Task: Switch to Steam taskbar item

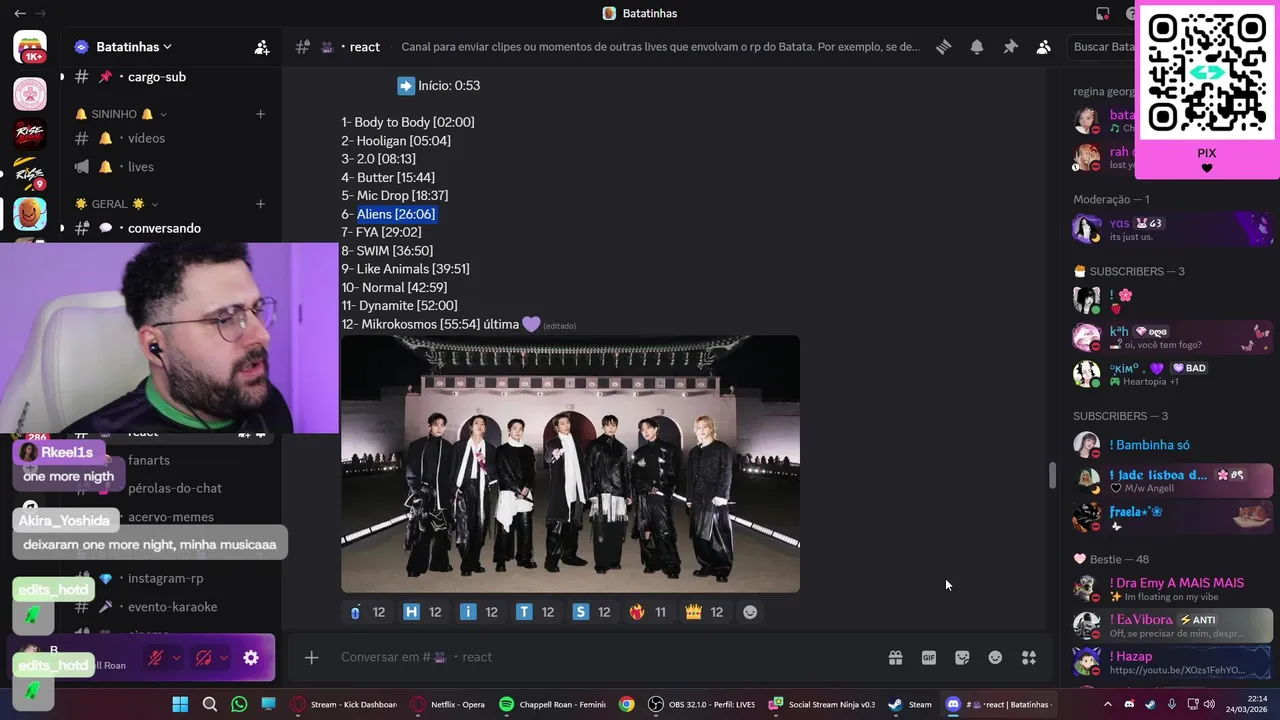Action: (911, 704)
